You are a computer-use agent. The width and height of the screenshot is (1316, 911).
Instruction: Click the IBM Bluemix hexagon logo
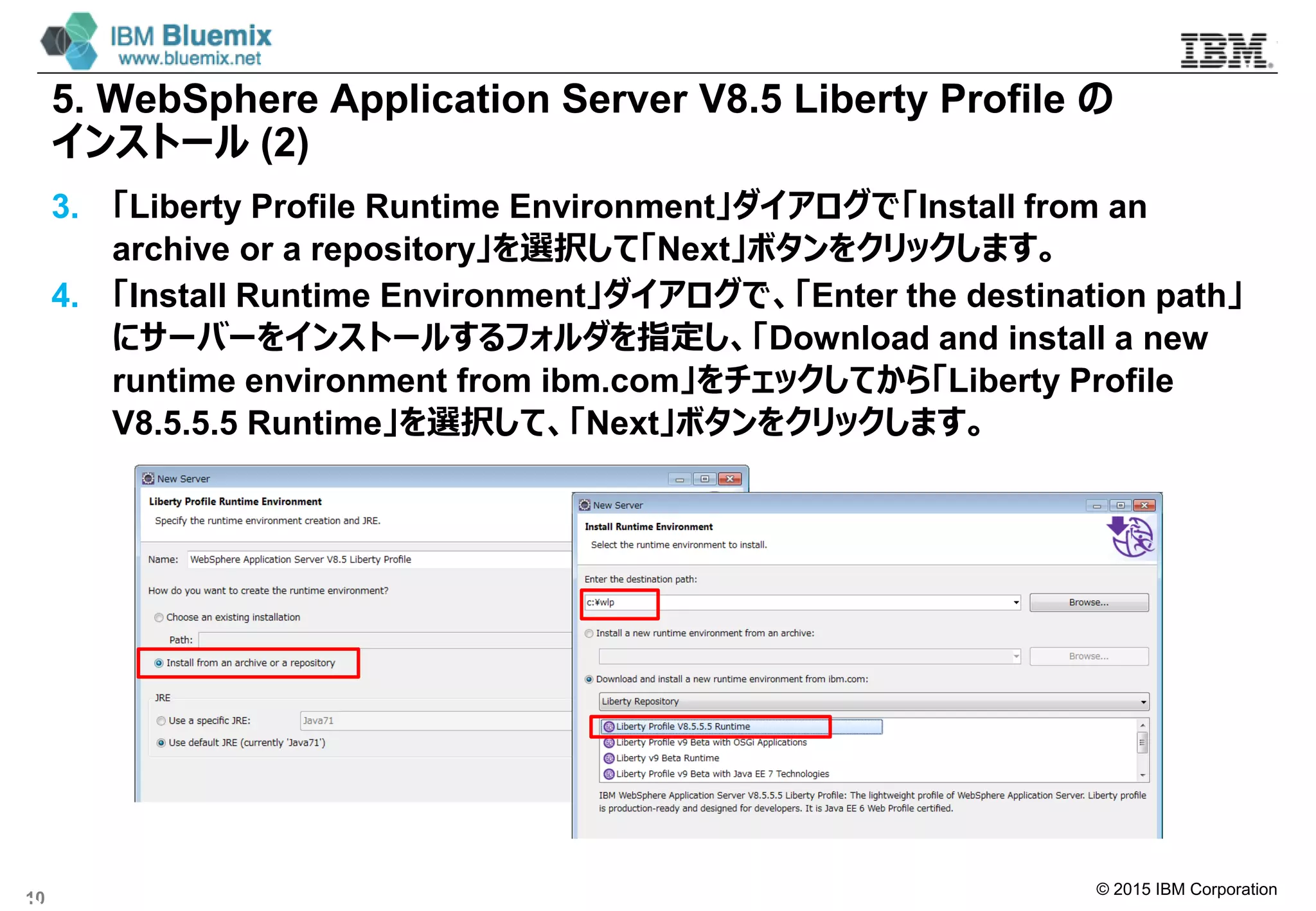click(x=69, y=40)
